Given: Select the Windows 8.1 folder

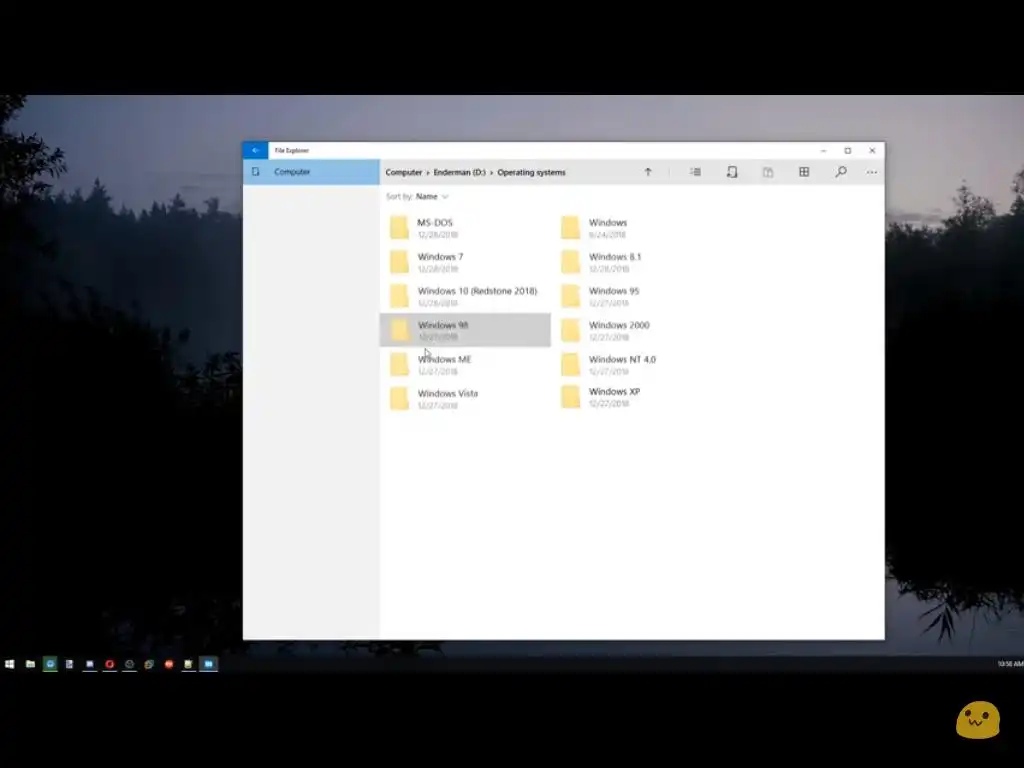Looking at the screenshot, I should coord(637,262).
